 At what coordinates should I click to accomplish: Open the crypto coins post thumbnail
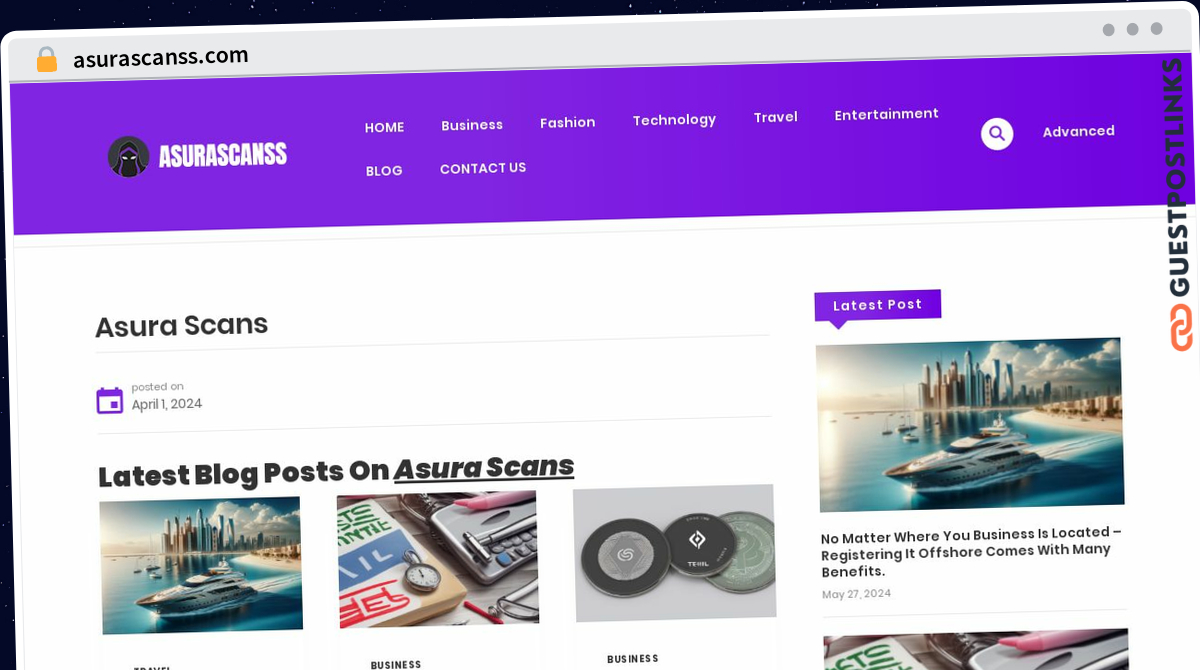point(675,553)
